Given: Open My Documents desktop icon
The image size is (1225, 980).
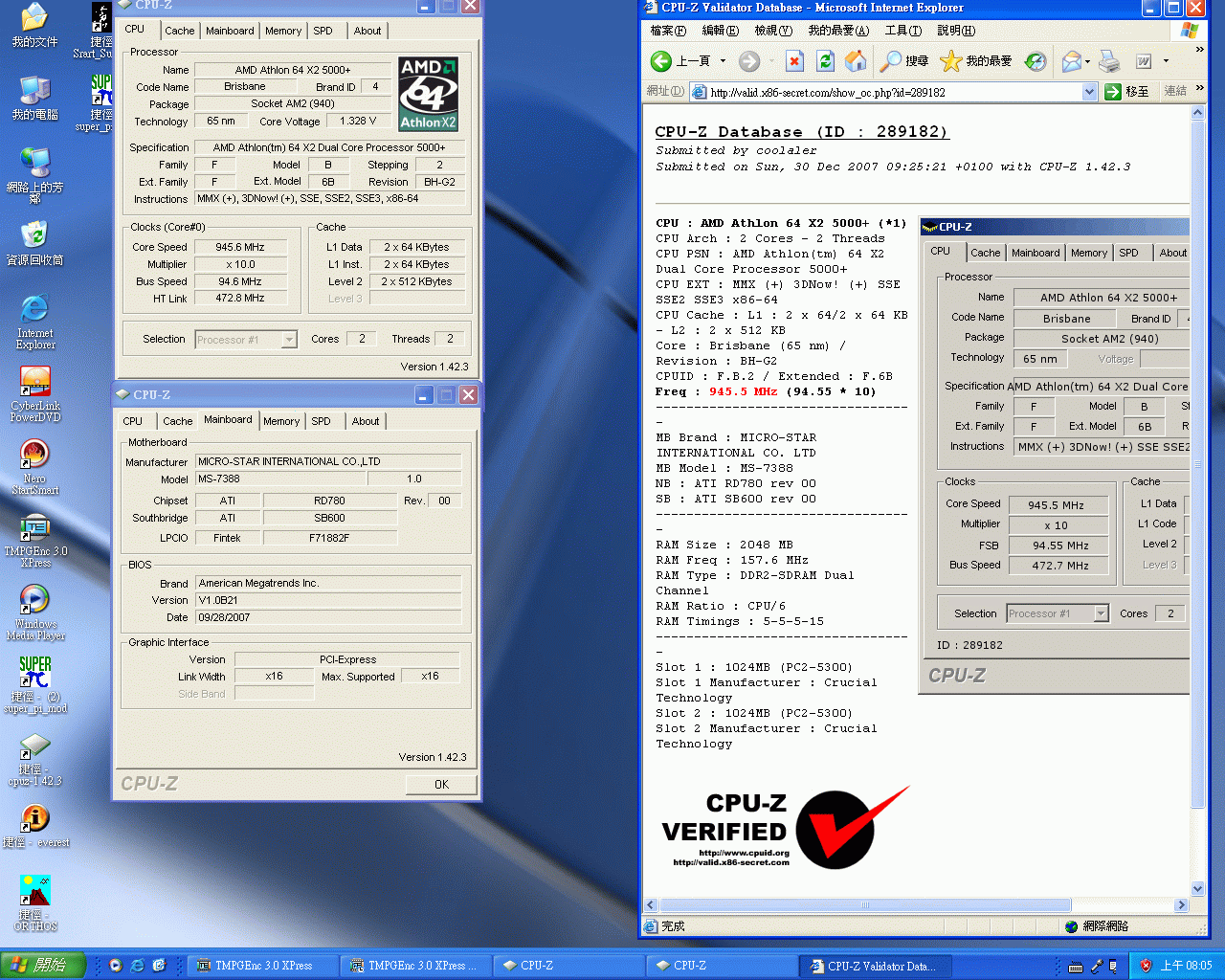Looking at the screenshot, I should point(34,26).
